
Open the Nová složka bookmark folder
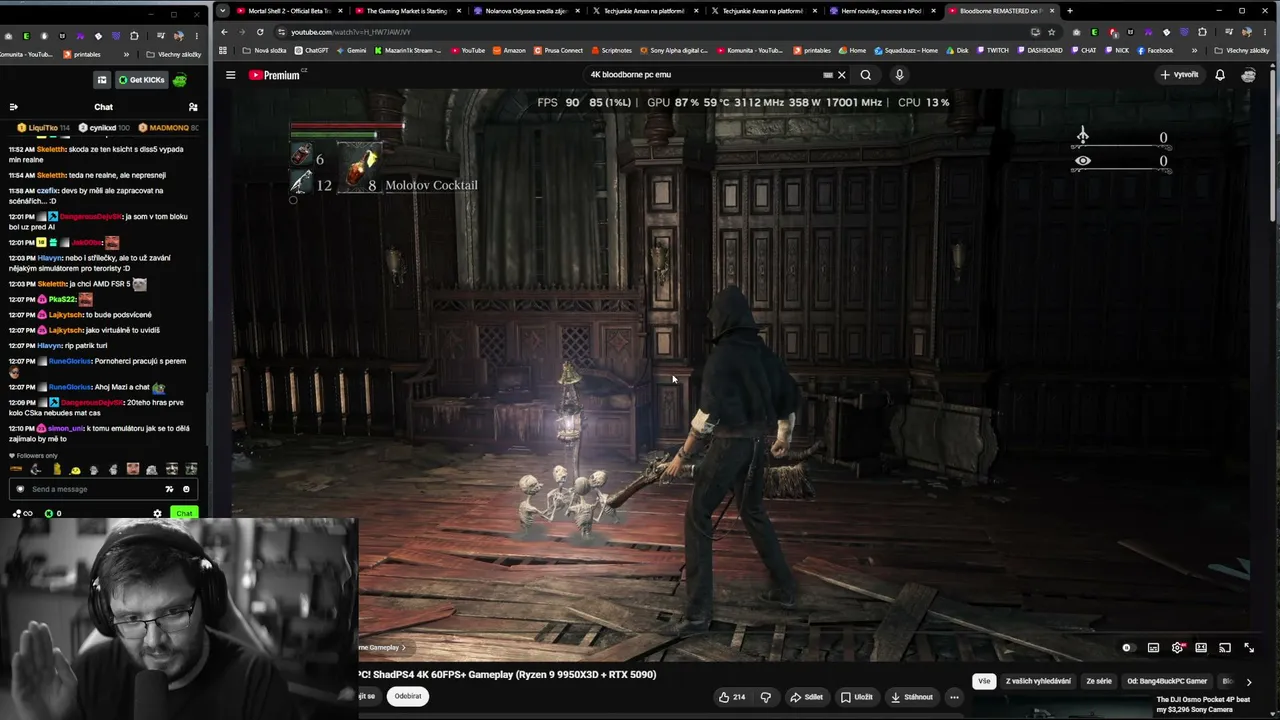coord(265,50)
